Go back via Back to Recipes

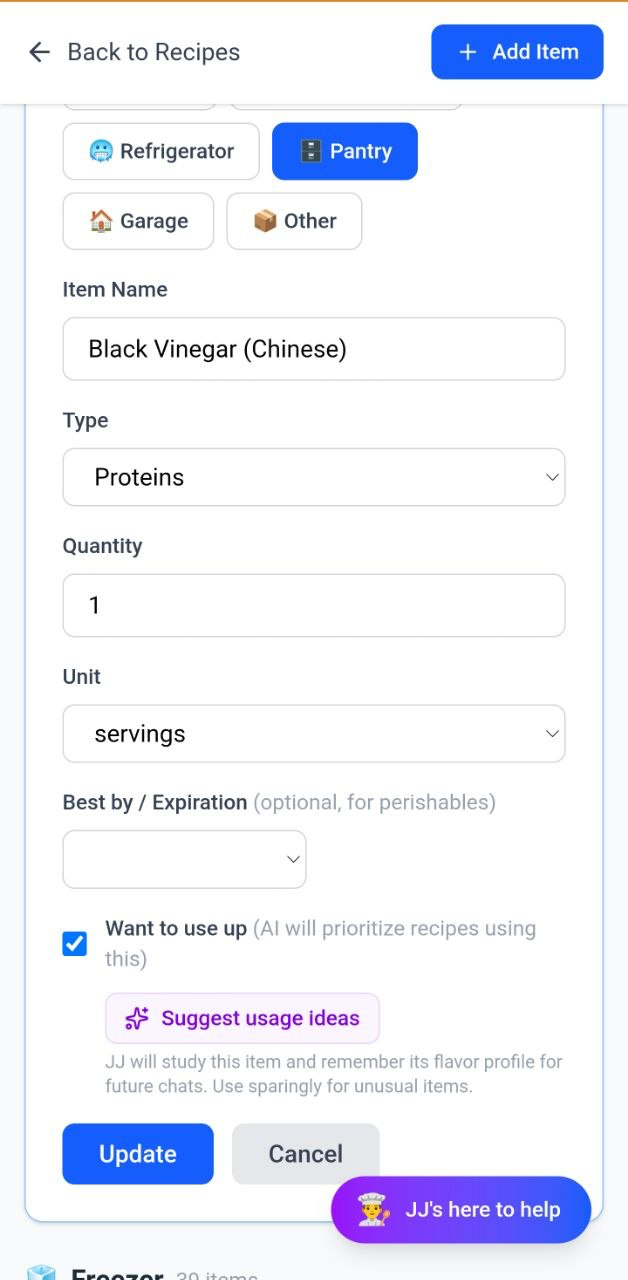(x=153, y=52)
